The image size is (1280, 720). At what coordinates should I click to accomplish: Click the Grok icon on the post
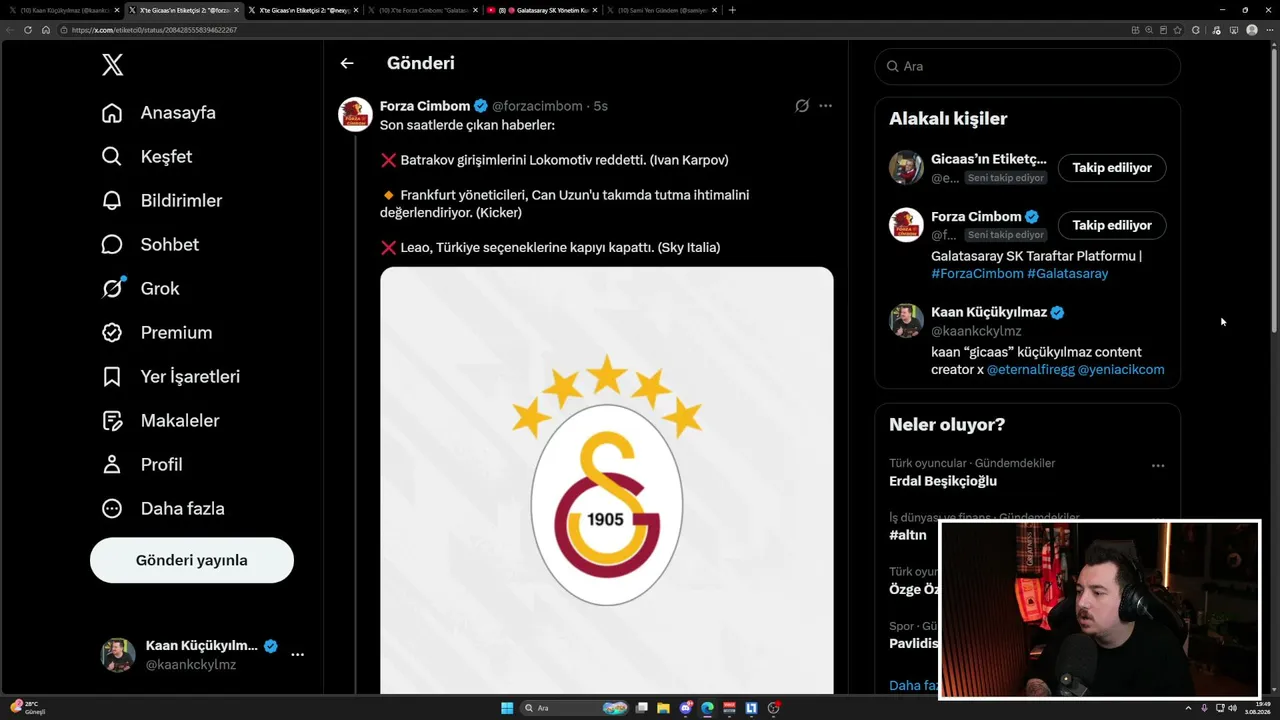pyautogui.click(x=802, y=106)
